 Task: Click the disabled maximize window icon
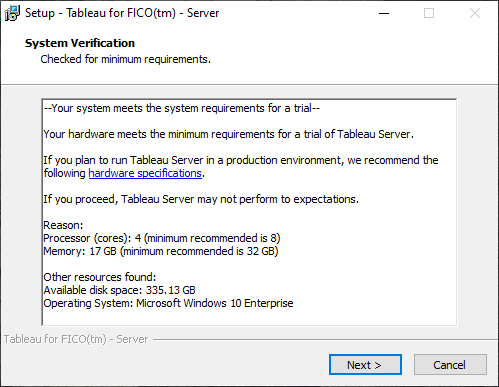pyautogui.click(x=429, y=13)
